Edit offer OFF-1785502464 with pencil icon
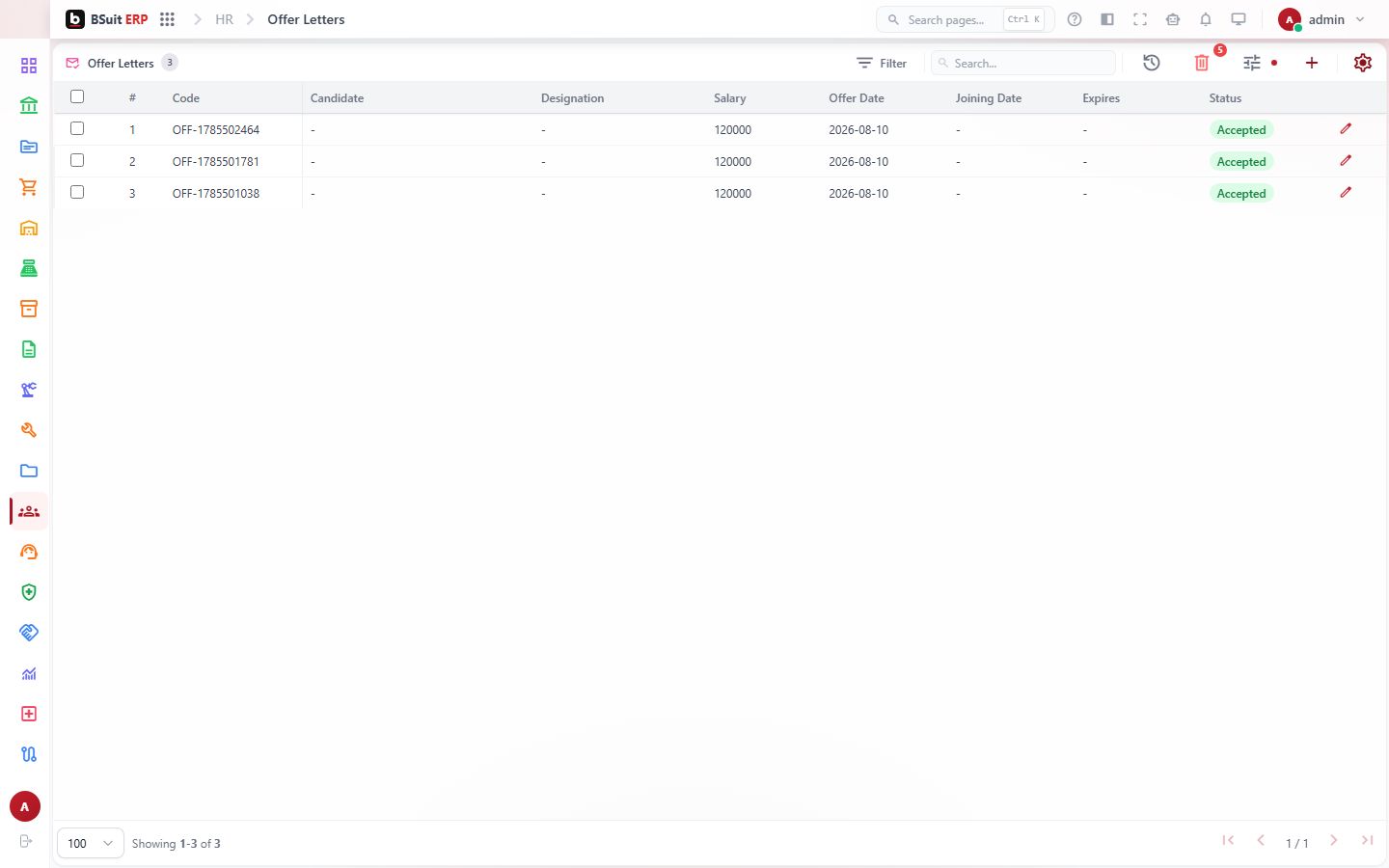This screenshot has width=1389, height=868. (x=1346, y=128)
